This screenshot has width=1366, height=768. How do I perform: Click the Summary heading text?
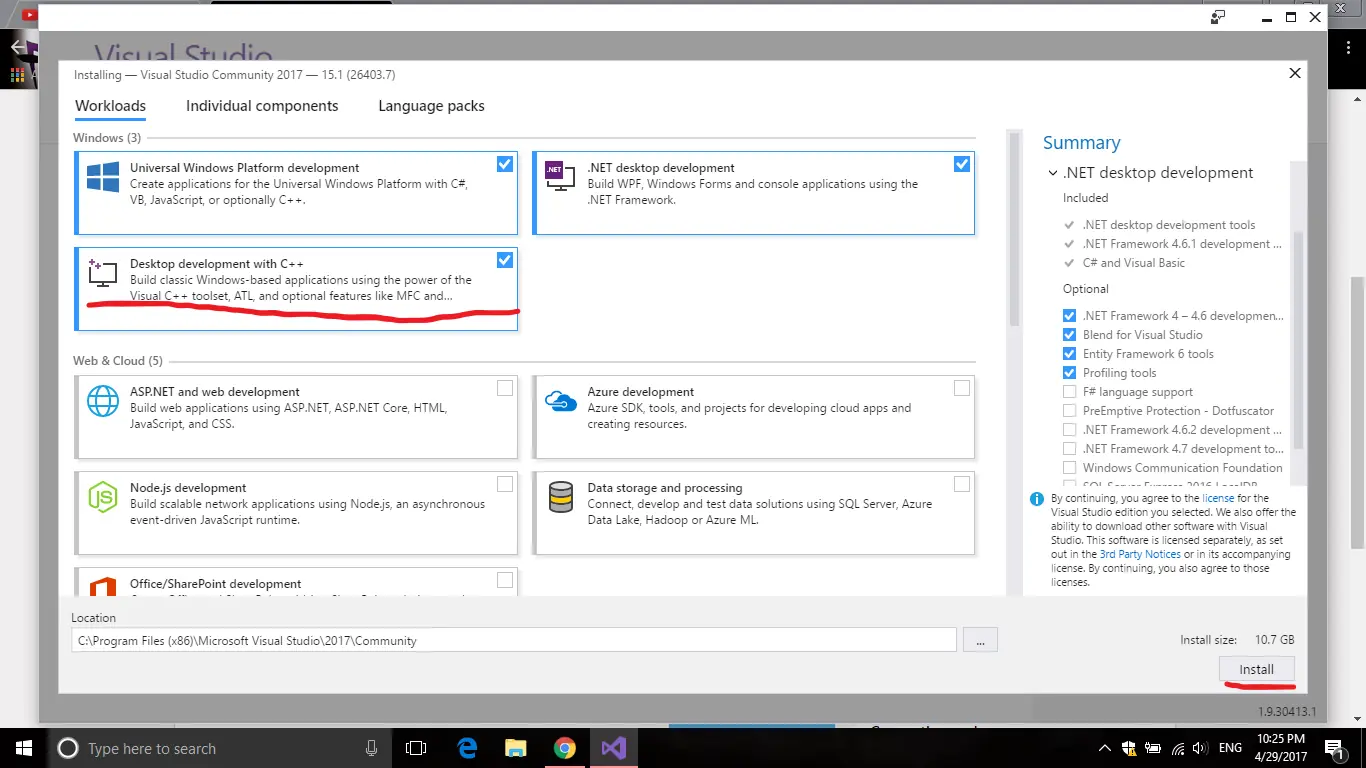click(x=1081, y=143)
